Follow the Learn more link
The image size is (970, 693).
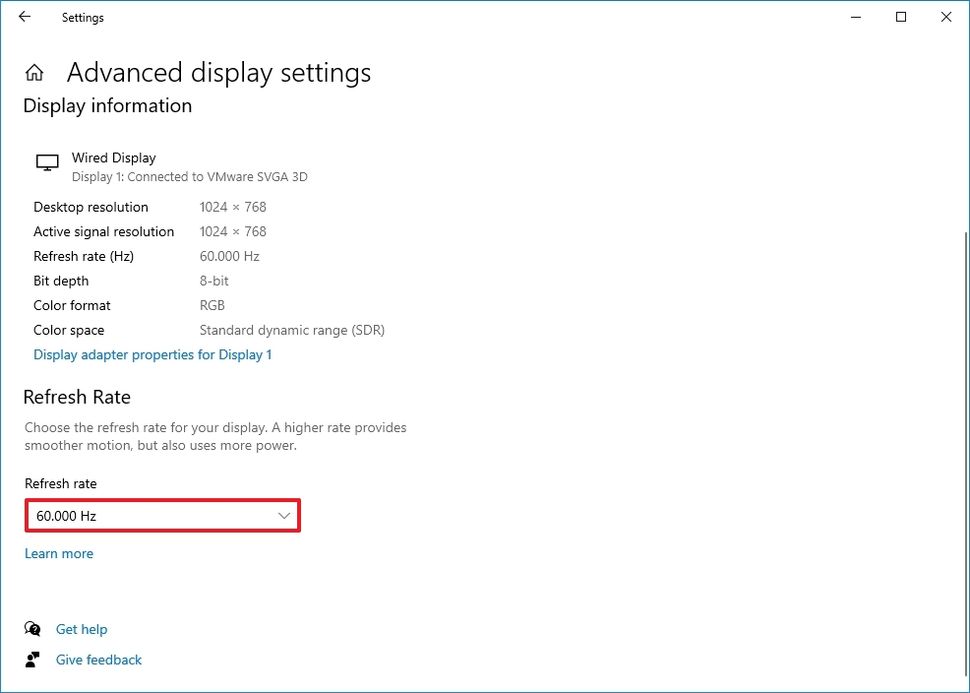click(x=58, y=553)
